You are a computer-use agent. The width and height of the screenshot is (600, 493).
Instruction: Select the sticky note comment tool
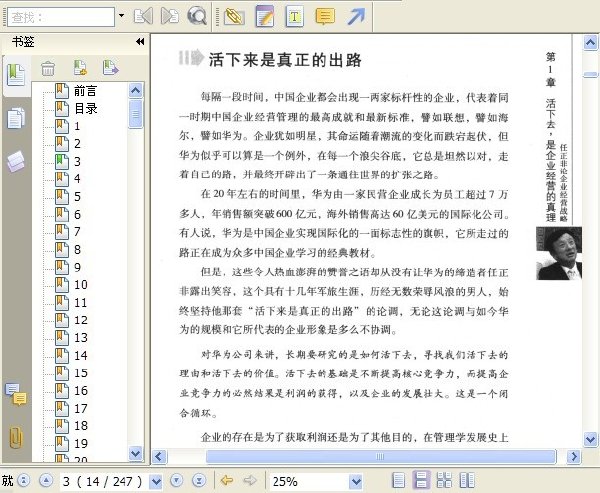click(325, 16)
